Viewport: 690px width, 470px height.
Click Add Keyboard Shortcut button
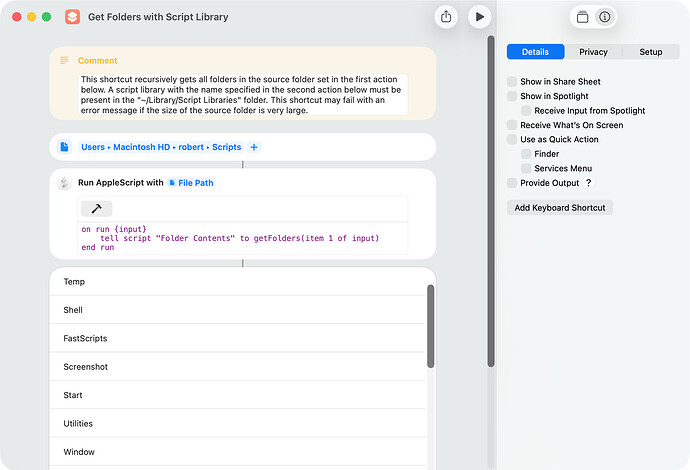(x=560, y=208)
